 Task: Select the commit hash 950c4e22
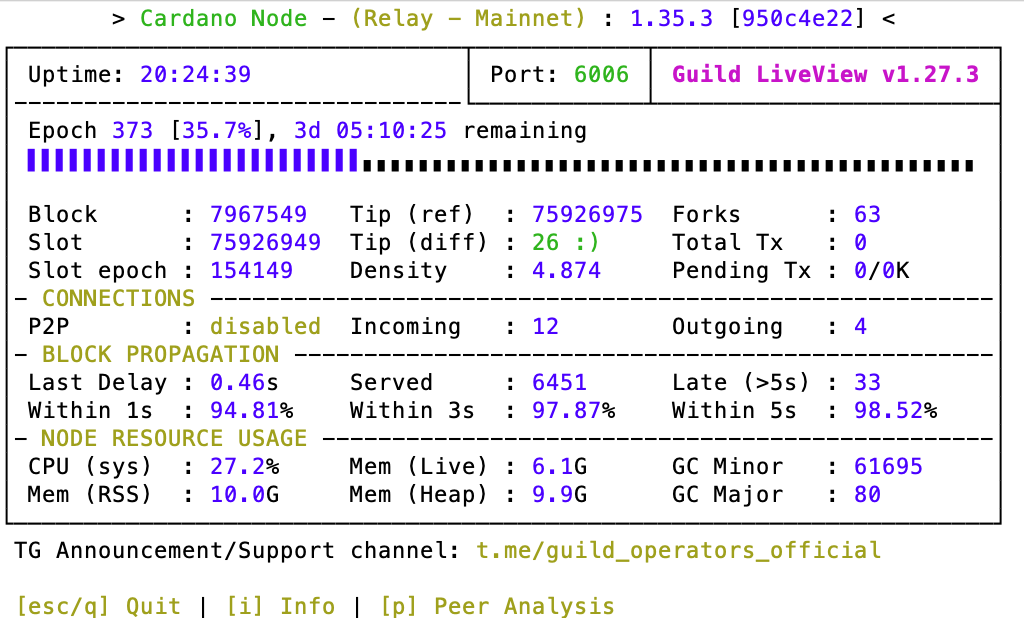click(797, 18)
